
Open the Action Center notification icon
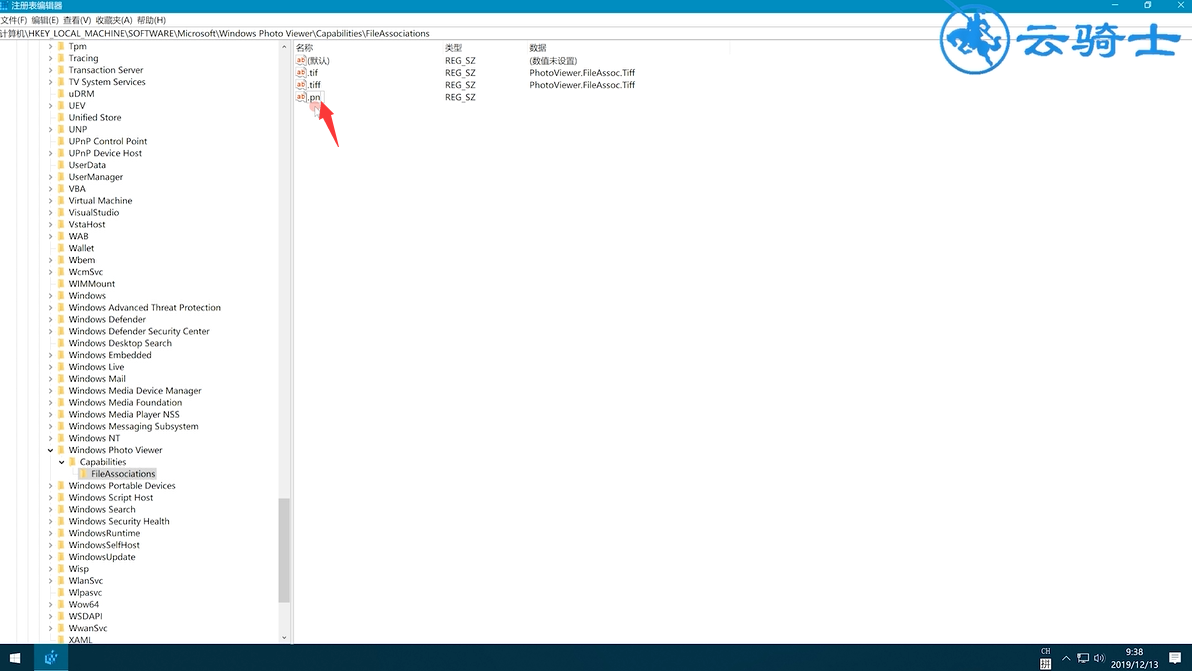(1175, 658)
